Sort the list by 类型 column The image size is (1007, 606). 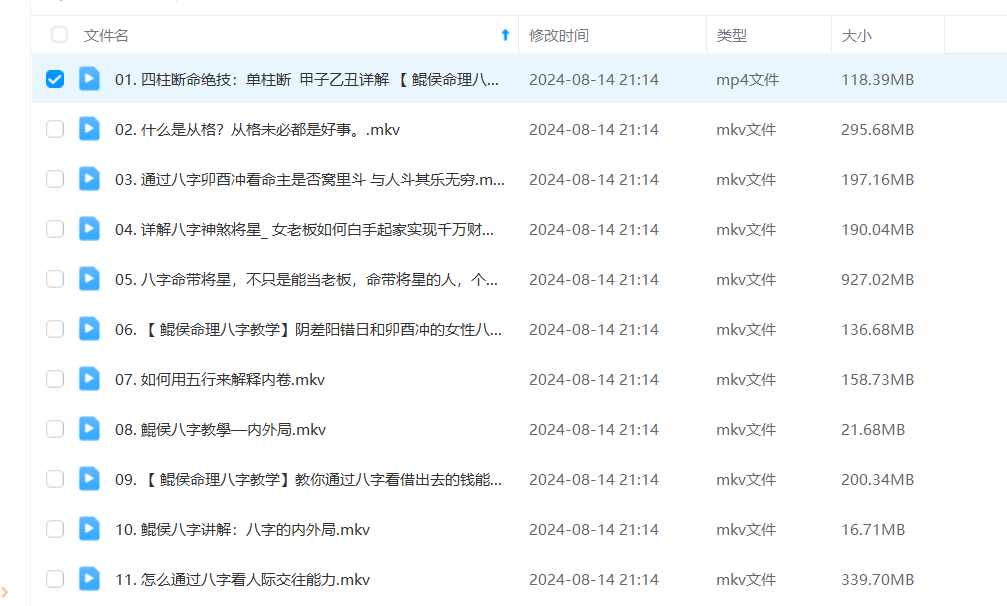click(x=731, y=35)
